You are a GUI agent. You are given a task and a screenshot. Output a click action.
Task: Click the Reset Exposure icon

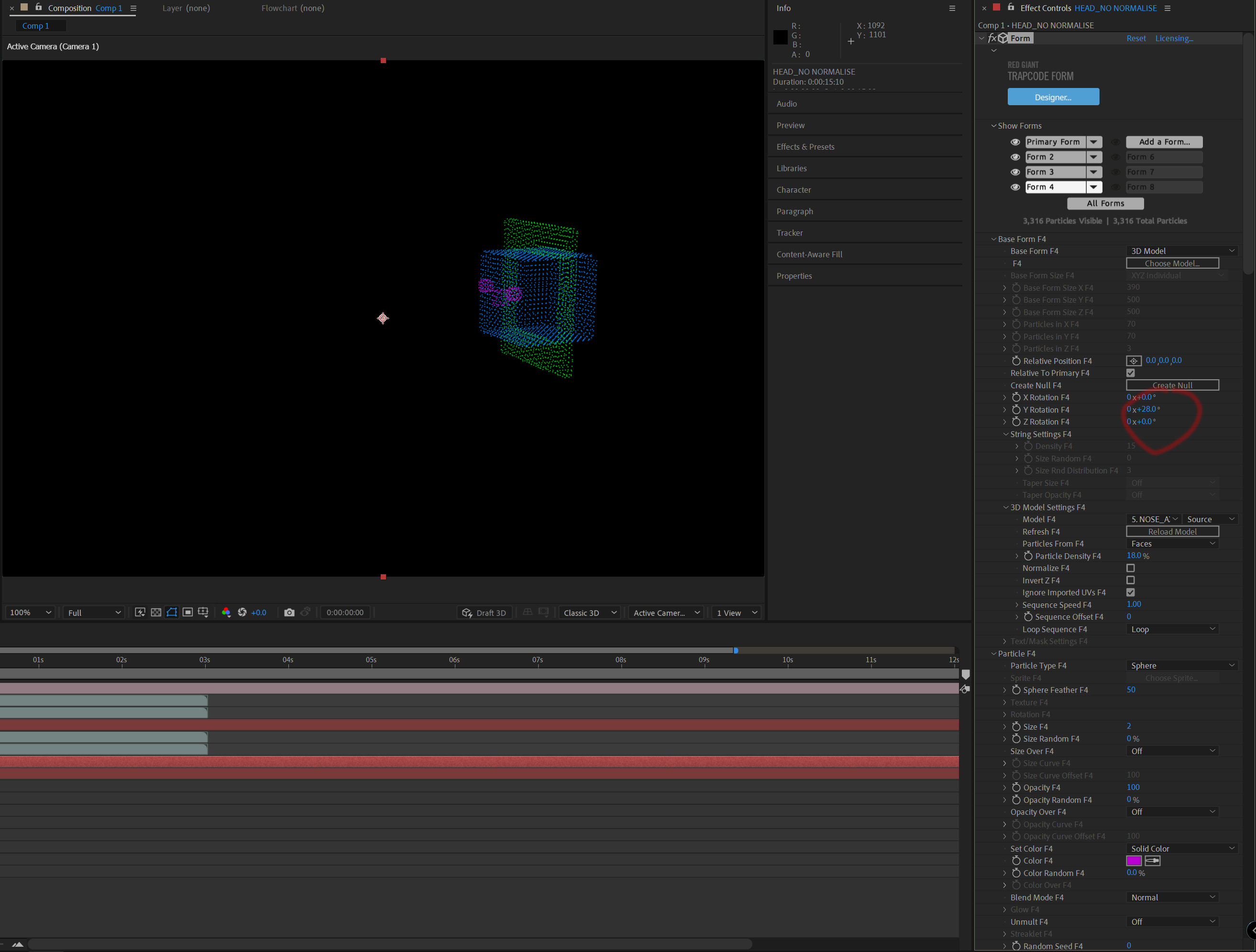(x=242, y=612)
